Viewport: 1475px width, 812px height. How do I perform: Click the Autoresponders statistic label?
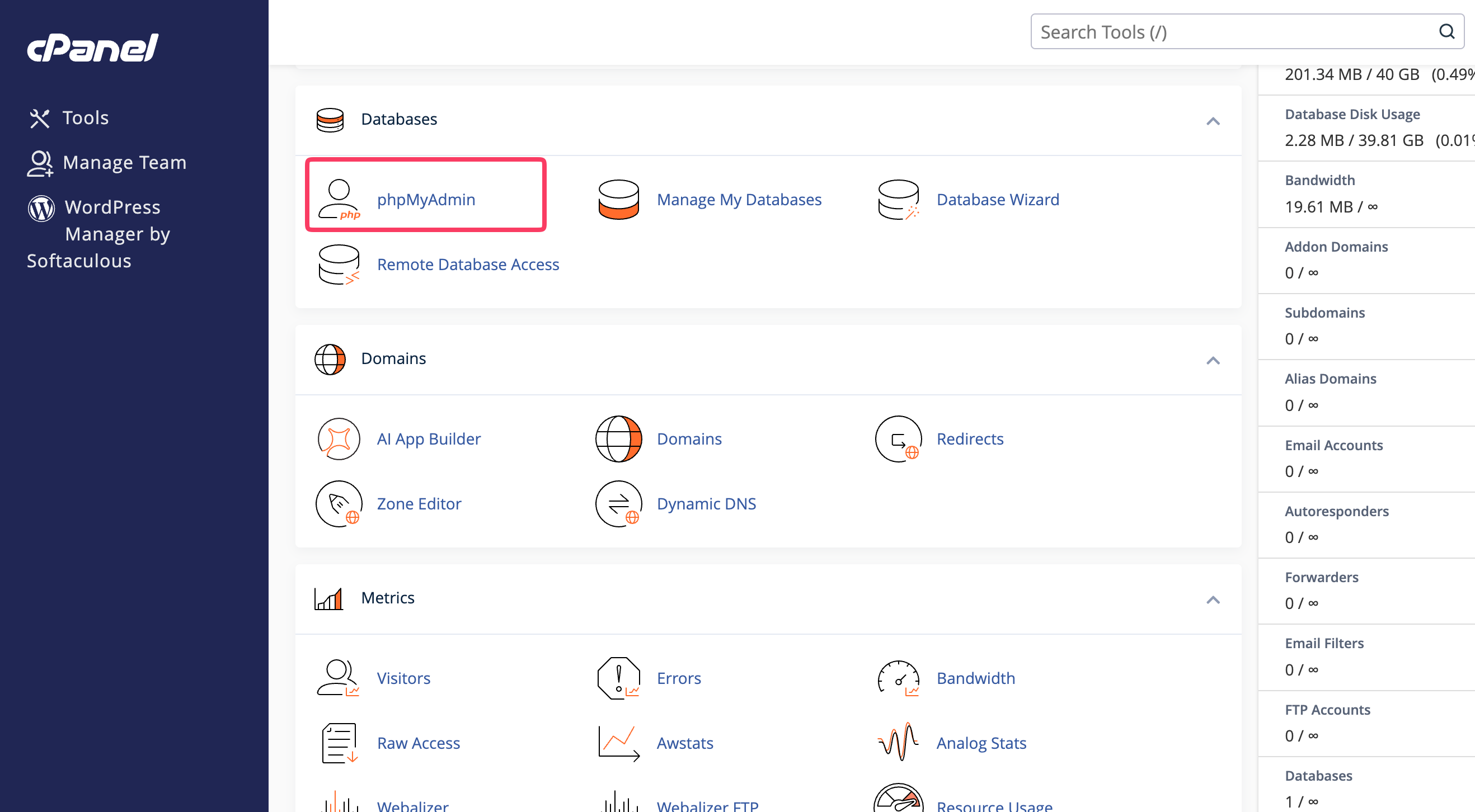1337,512
